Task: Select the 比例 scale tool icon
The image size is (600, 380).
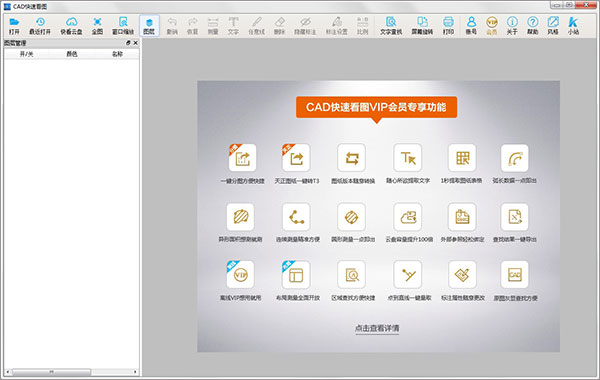Action: coord(362,26)
